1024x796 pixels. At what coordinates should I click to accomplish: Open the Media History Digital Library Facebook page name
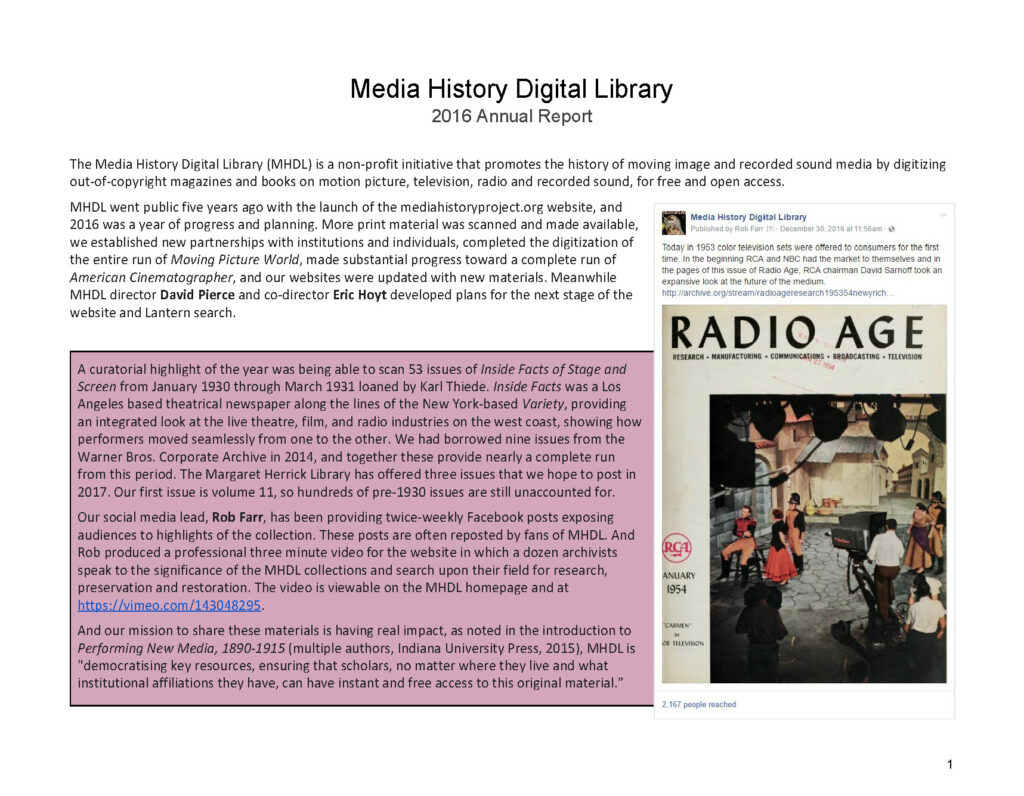[748, 217]
